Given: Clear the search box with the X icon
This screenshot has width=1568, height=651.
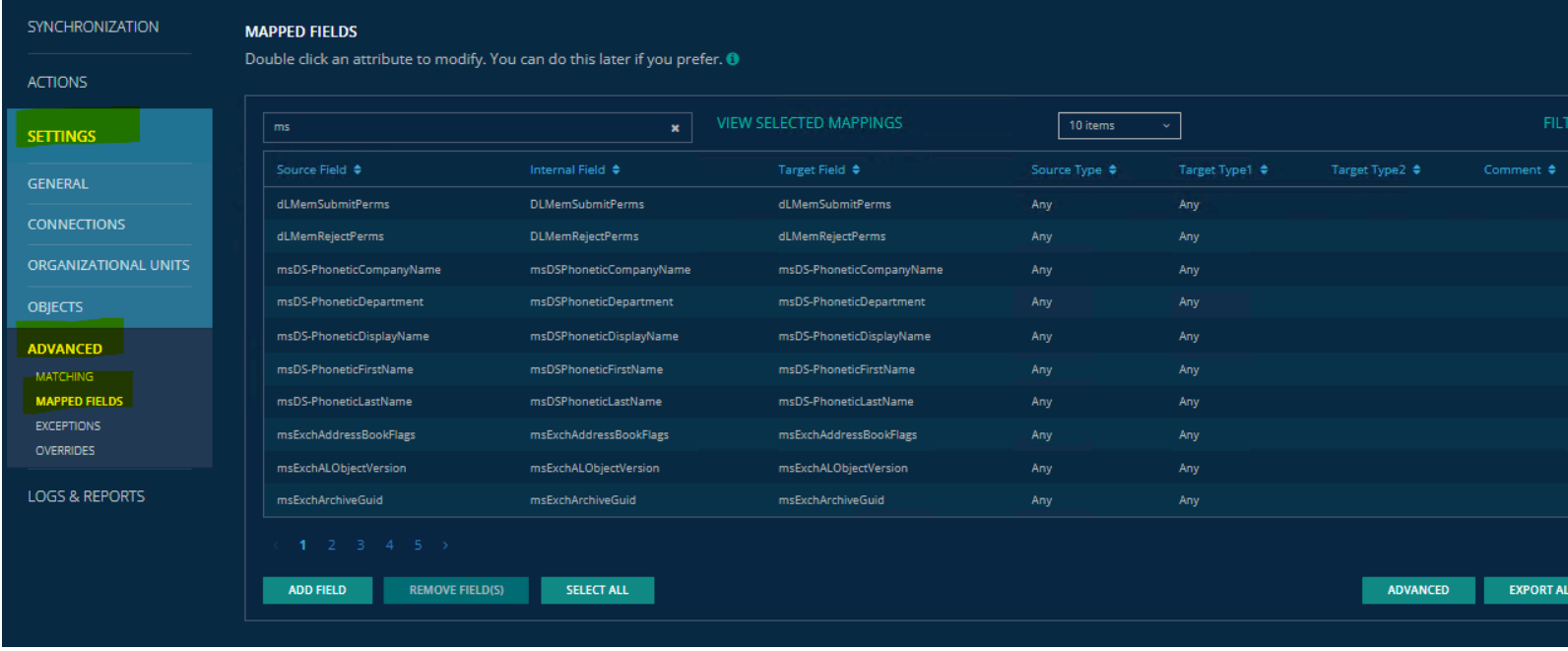Looking at the screenshot, I should tap(675, 128).
